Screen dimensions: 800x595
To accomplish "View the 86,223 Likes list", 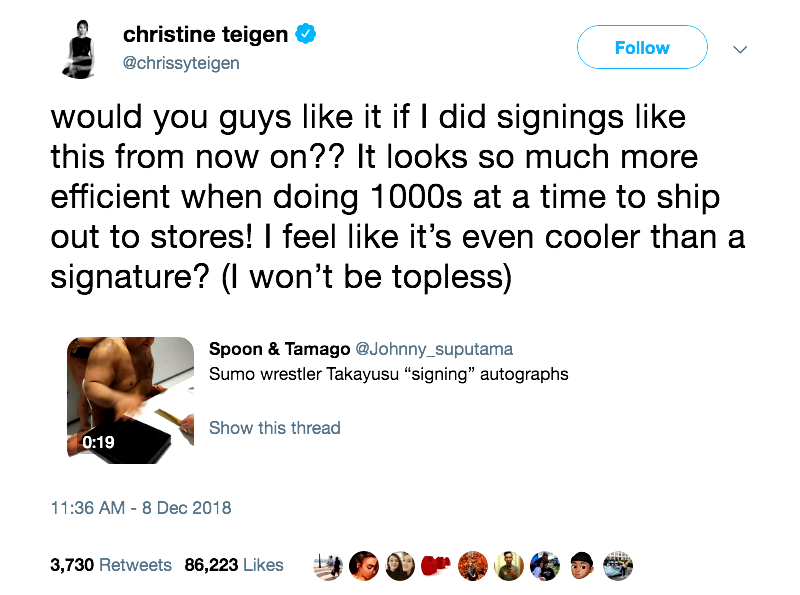I will click(x=234, y=565).
